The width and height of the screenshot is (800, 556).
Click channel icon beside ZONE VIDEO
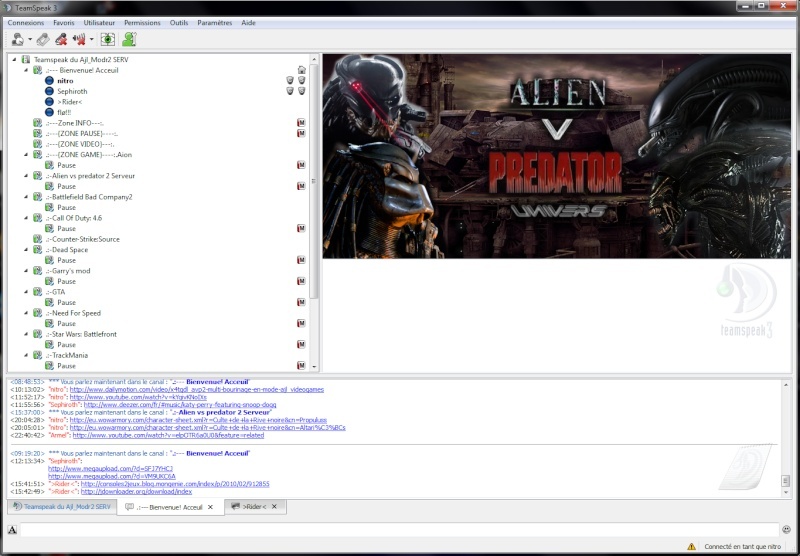(37, 144)
